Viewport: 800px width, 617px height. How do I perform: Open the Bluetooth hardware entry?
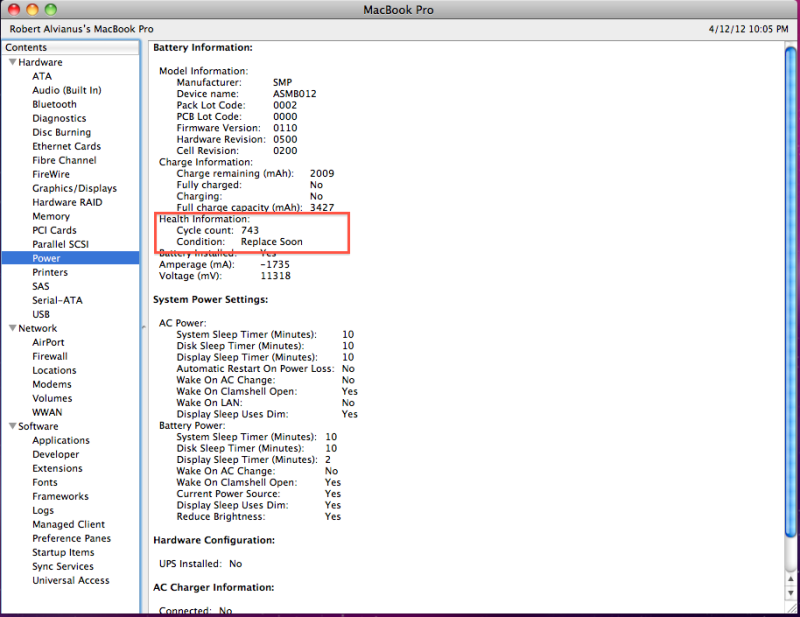pos(54,104)
